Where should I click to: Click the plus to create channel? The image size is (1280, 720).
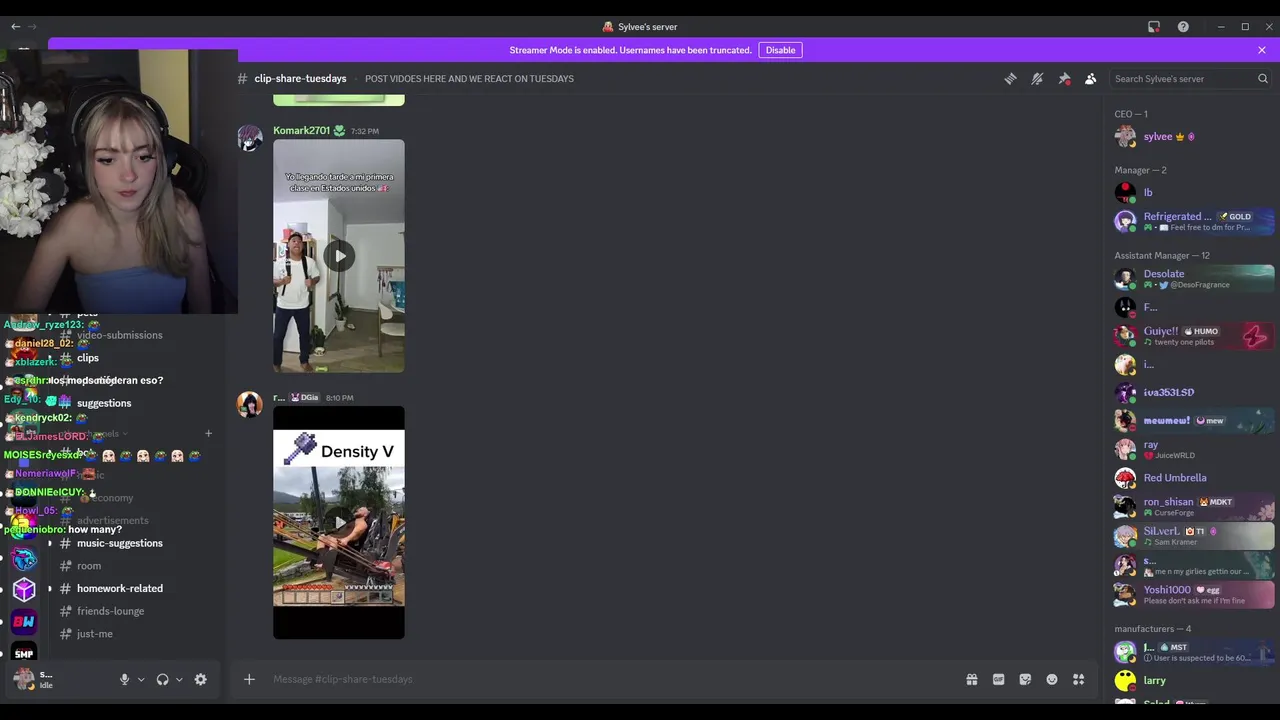tap(208, 434)
